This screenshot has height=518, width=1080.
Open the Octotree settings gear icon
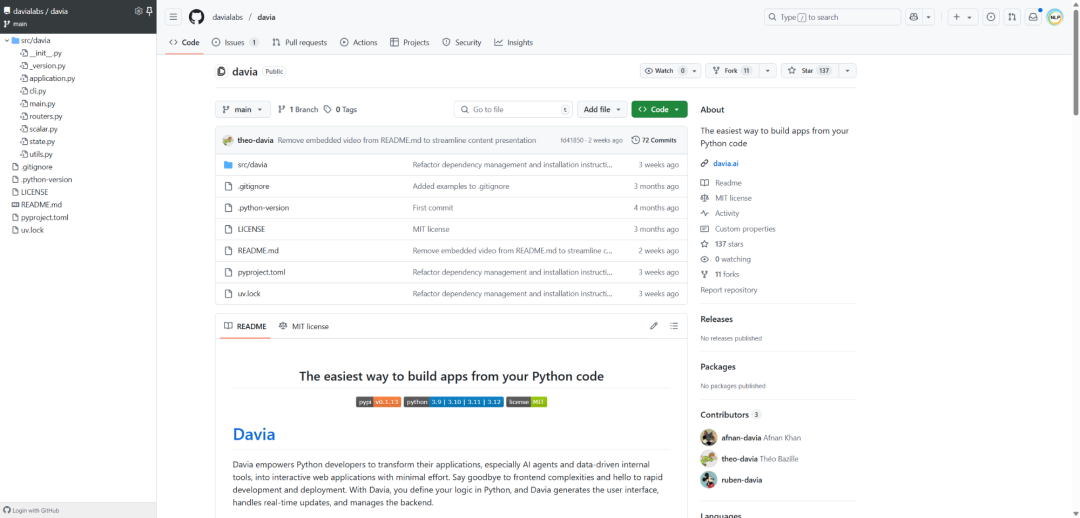pos(138,11)
